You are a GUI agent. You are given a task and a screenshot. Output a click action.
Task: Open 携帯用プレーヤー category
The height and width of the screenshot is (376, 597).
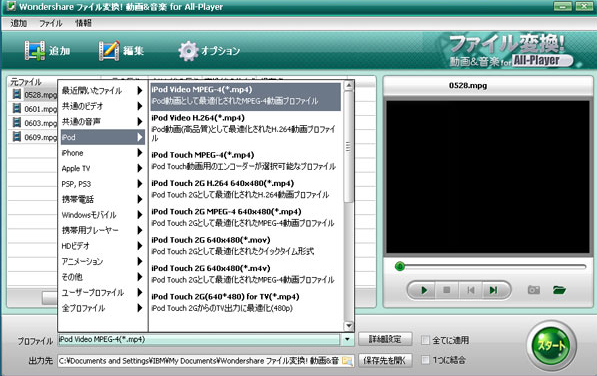[102, 230]
